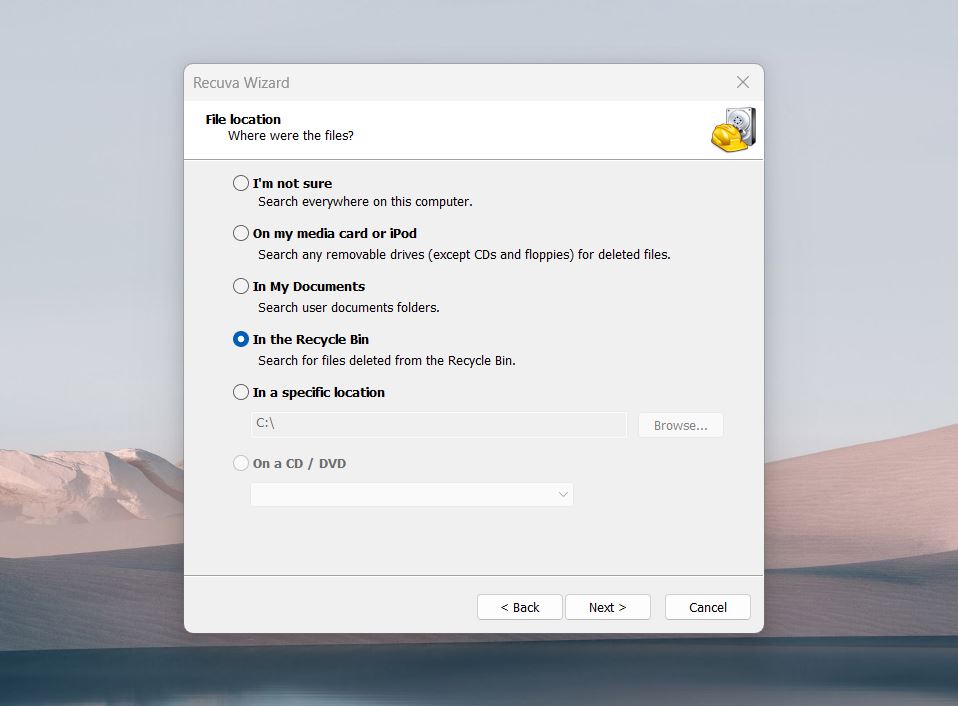958x706 pixels.
Task: Choose "In a specific location" radio option
Action: 241,392
